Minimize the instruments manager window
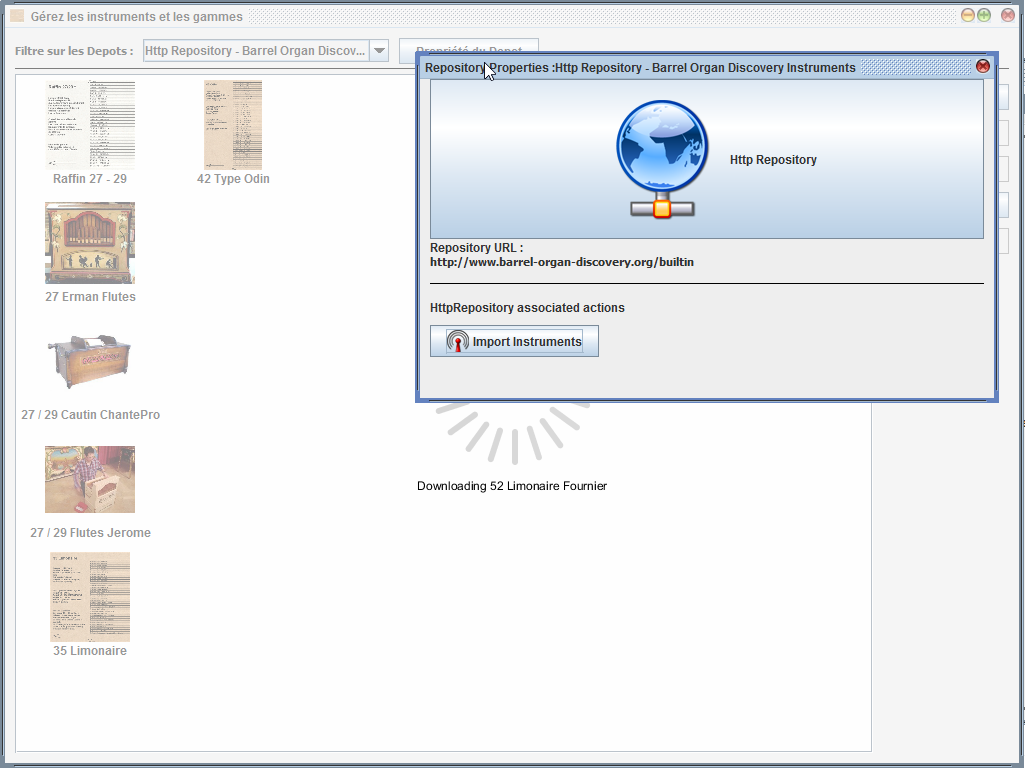Image resolution: width=1025 pixels, height=770 pixels. tap(967, 16)
